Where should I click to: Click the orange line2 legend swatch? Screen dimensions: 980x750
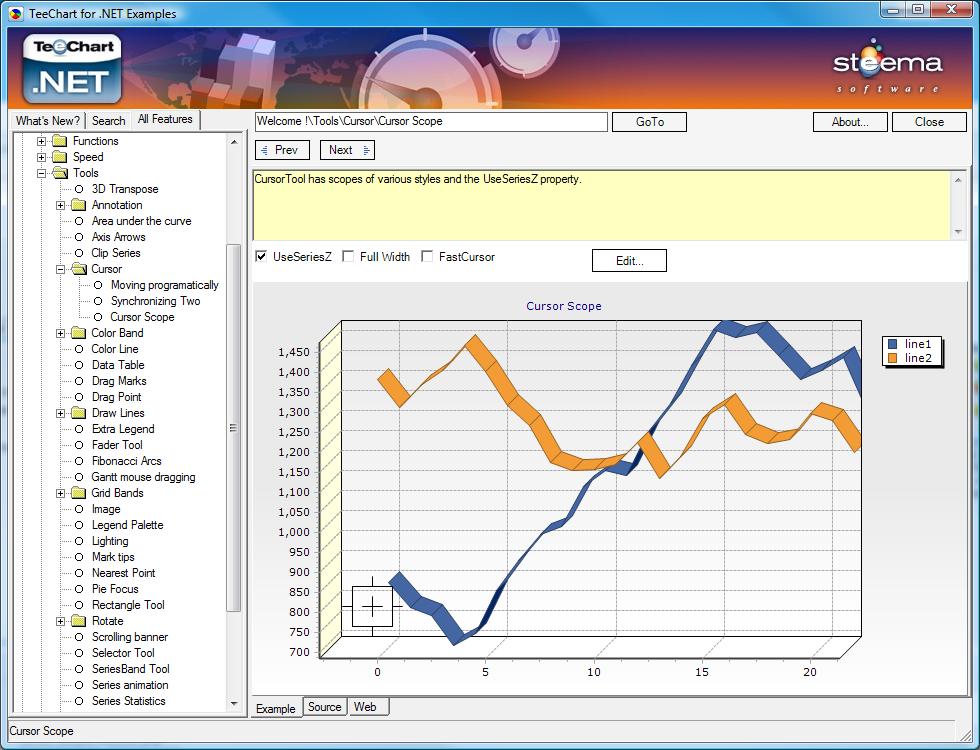pos(892,358)
